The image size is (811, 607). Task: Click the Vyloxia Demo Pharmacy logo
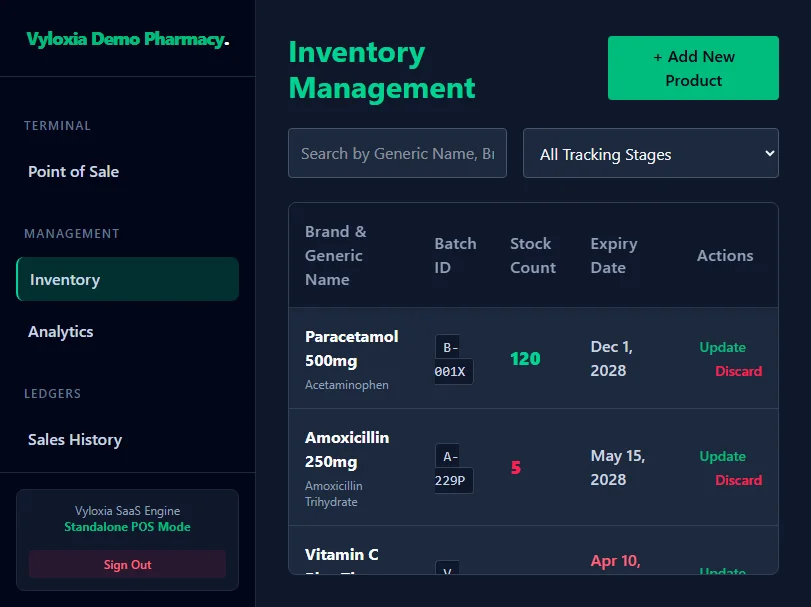[128, 39]
